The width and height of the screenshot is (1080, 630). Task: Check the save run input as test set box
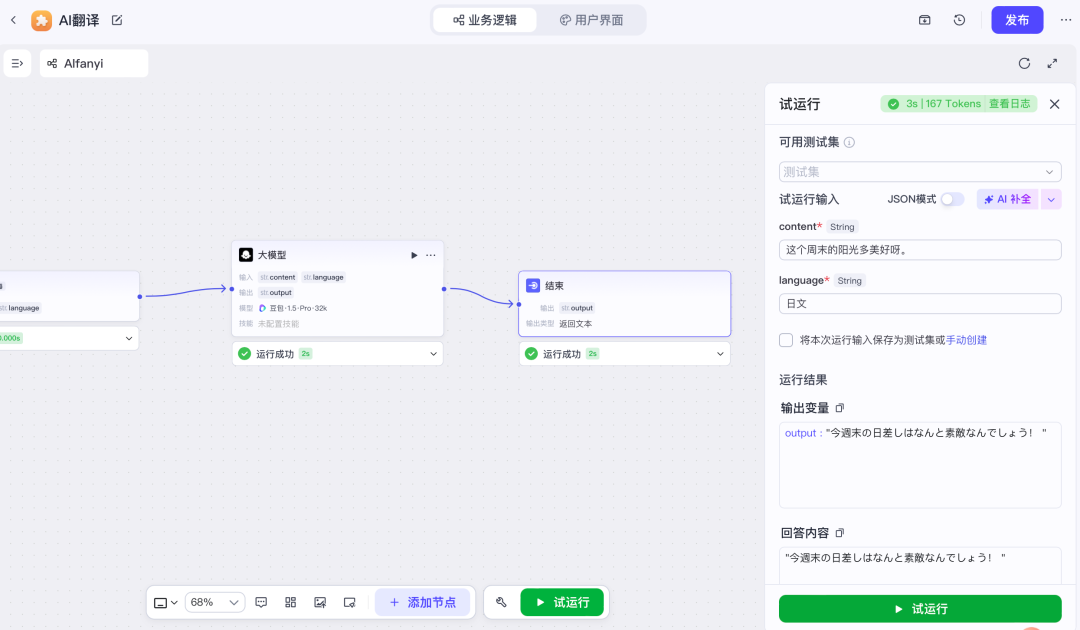coord(786,340)
